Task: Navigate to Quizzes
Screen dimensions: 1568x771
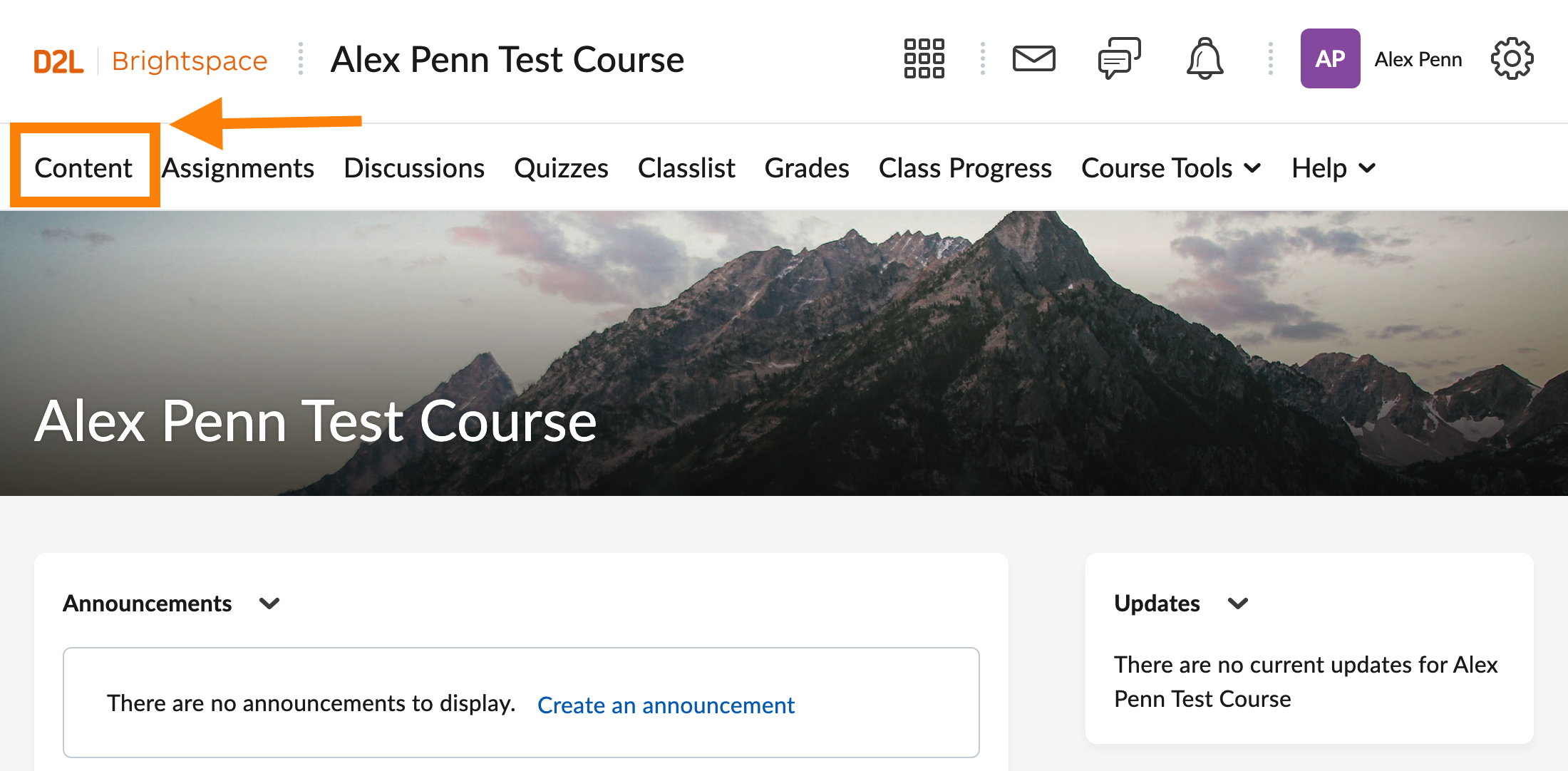Action: [x=561, y=168]
